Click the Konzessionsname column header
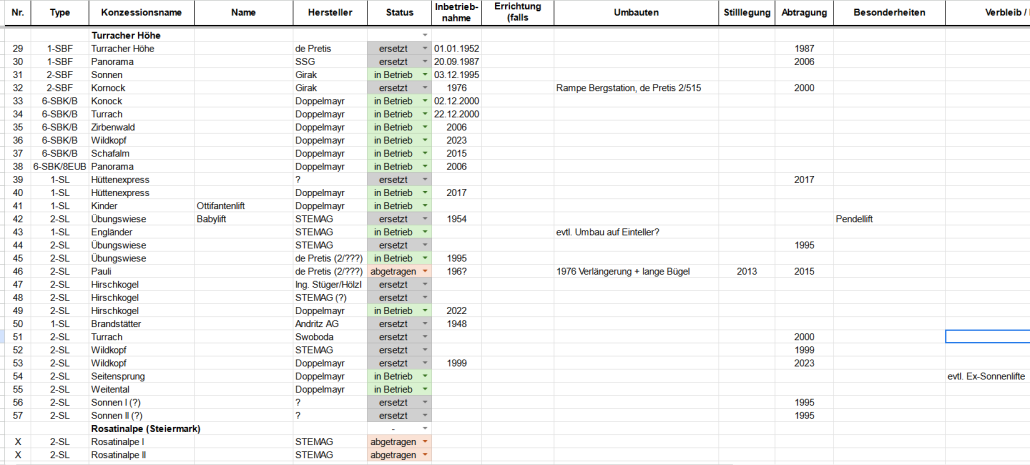Viewport: 1030px width, 465px height. 141,13
